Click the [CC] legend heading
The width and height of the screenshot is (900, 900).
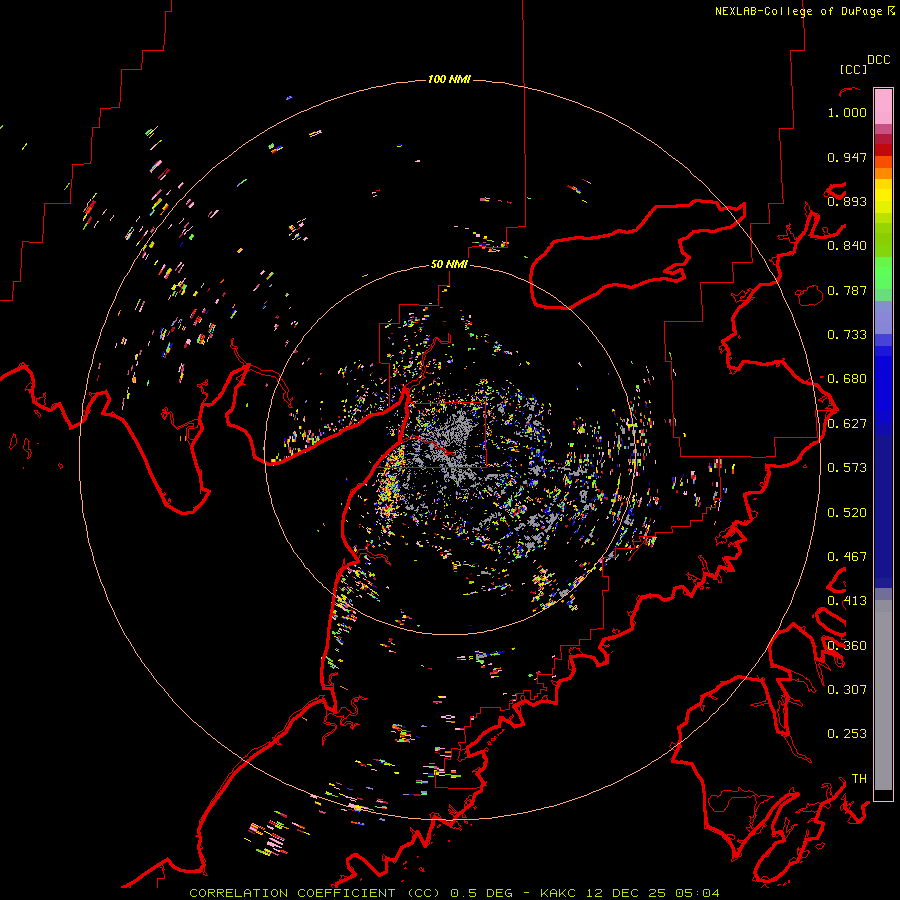tap(853, 69)
